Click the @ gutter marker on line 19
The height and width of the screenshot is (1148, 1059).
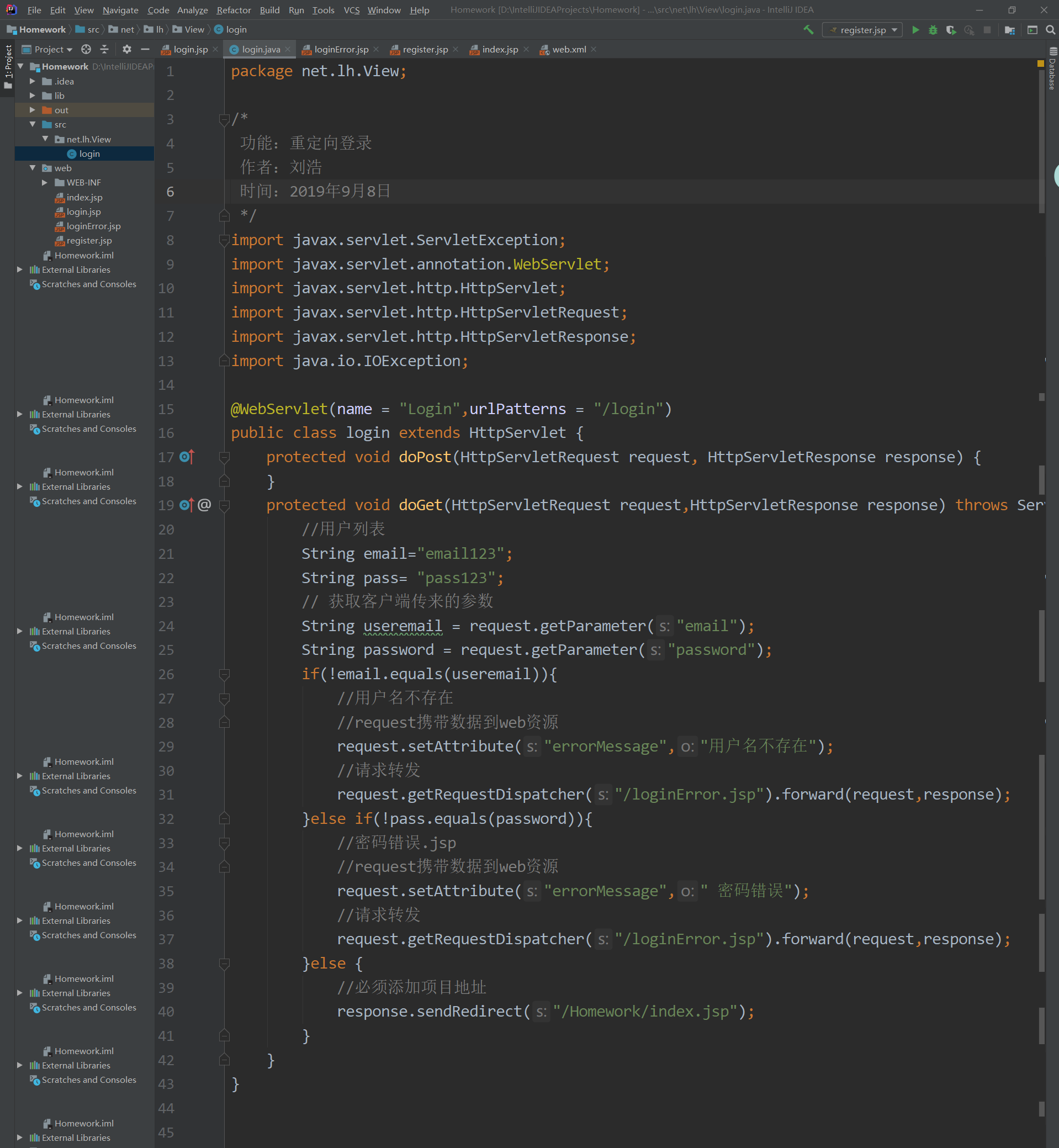[x=205, y=505]
